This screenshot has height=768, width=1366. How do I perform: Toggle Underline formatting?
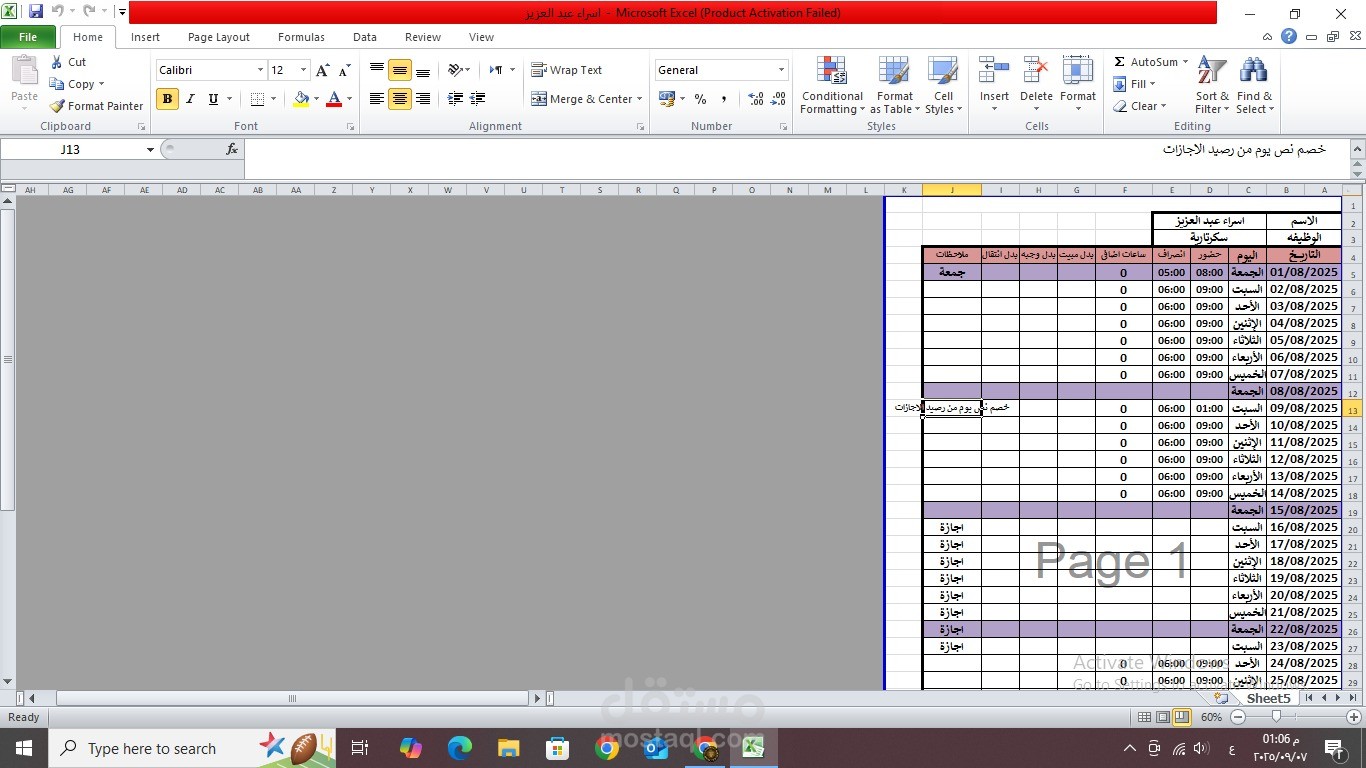[x=213, y=99]
